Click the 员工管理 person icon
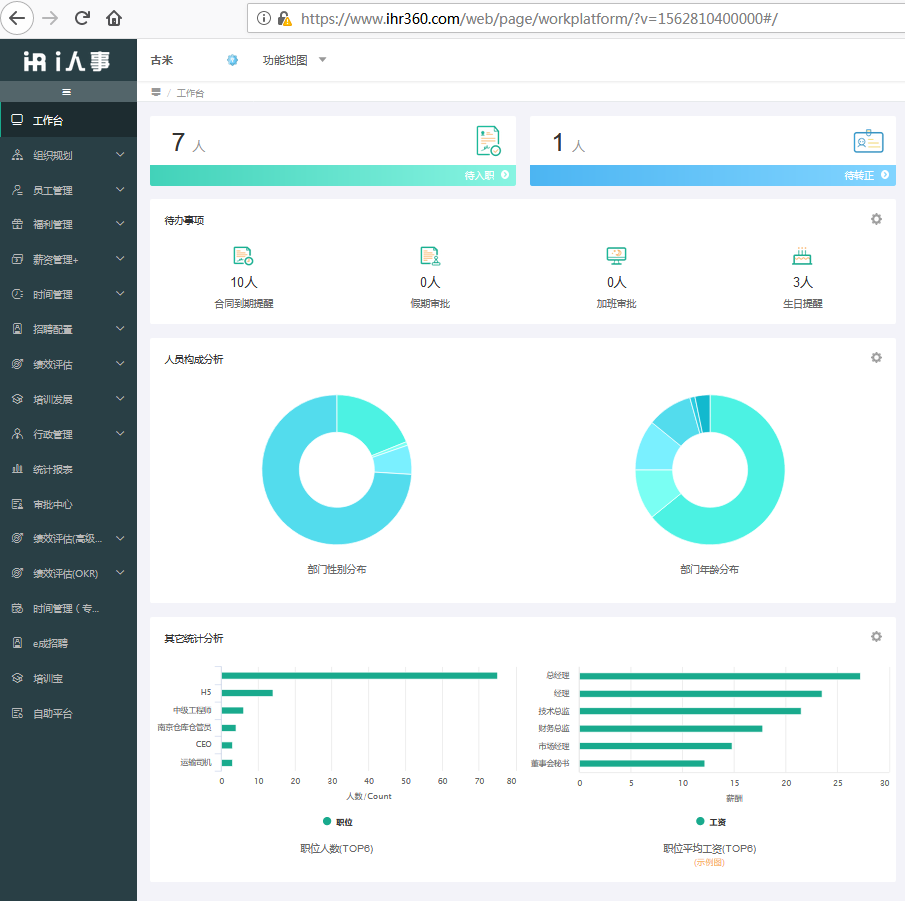This screenshot has height=901, width=905. click(x=17, y=190)
